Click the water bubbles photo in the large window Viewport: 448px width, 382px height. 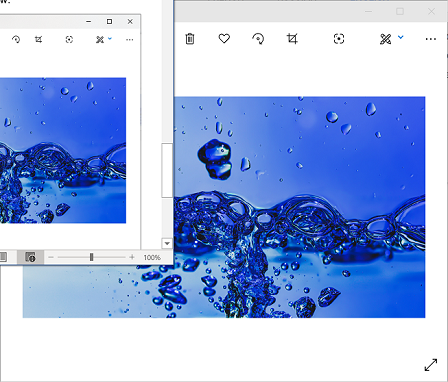299,207
